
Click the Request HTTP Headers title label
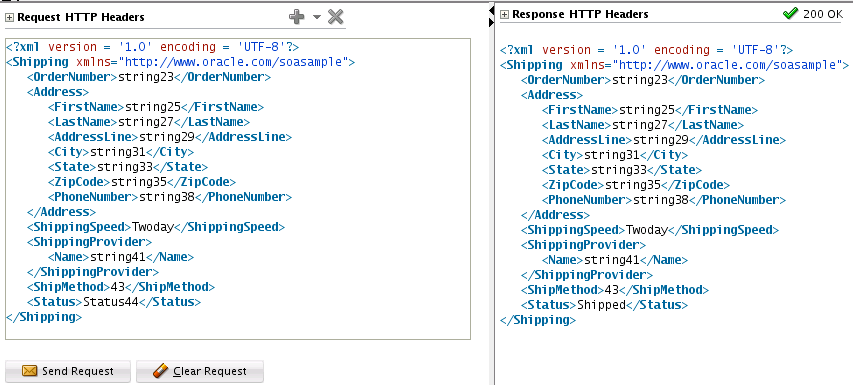(x=81, y=17)
